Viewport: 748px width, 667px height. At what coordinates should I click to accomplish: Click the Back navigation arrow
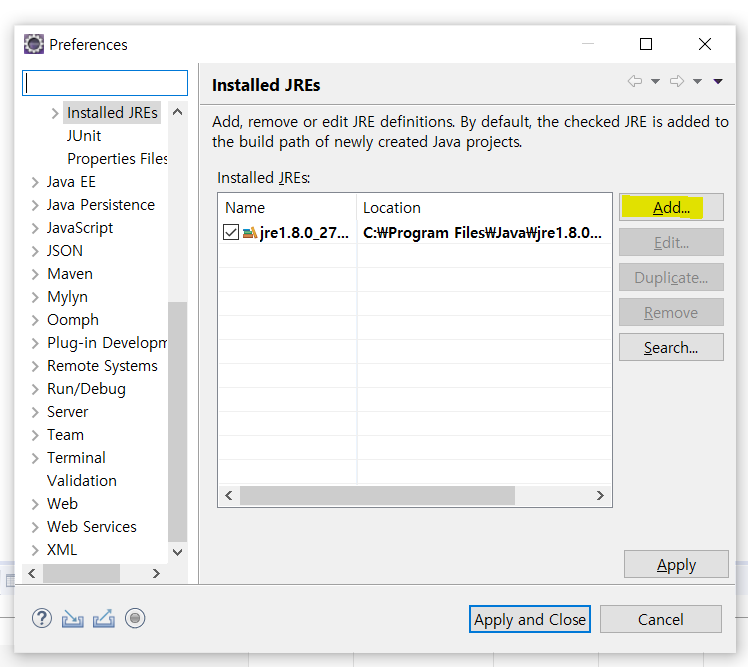coord(634,81)
